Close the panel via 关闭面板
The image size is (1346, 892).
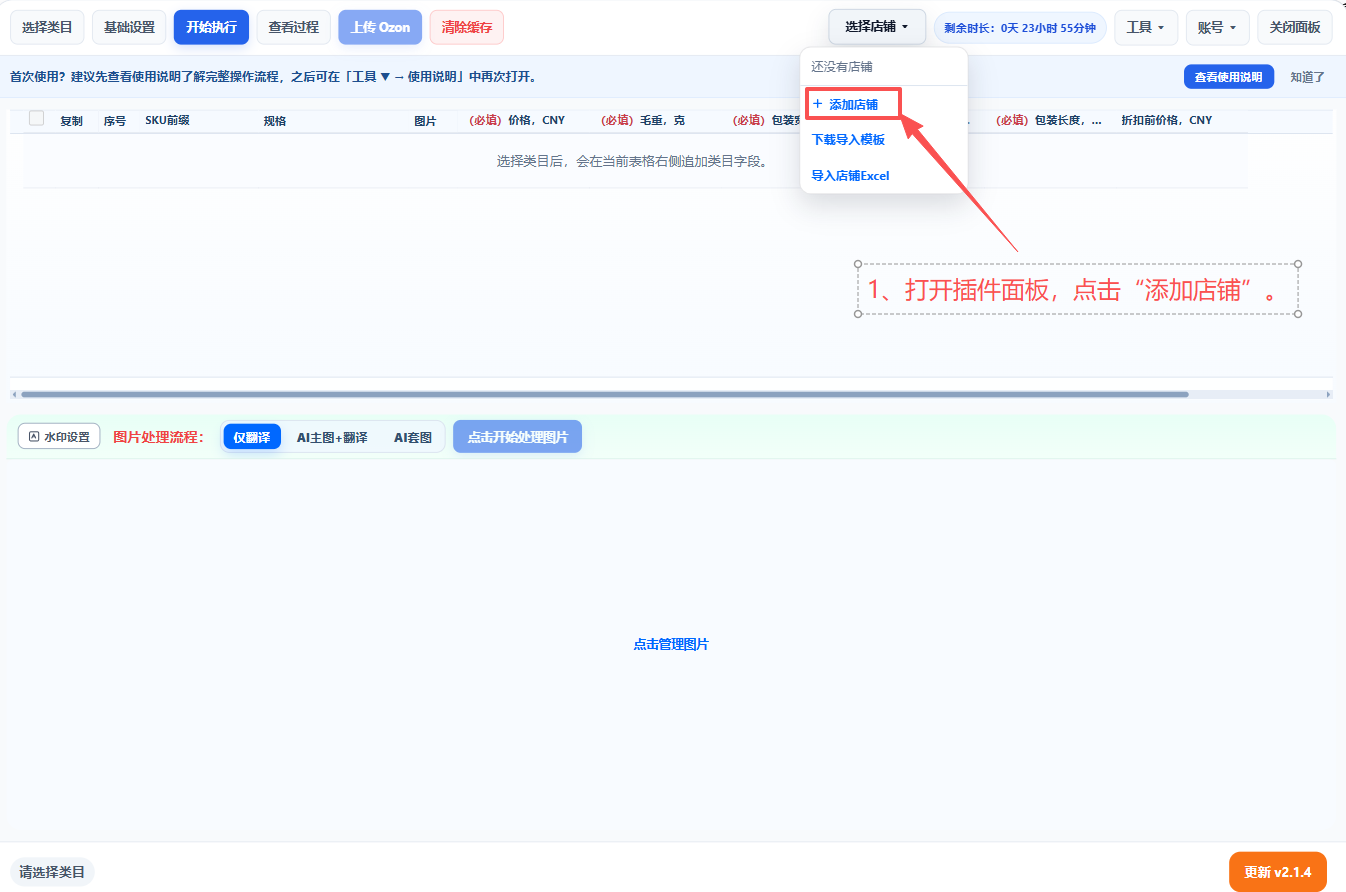click(1295, 27)
